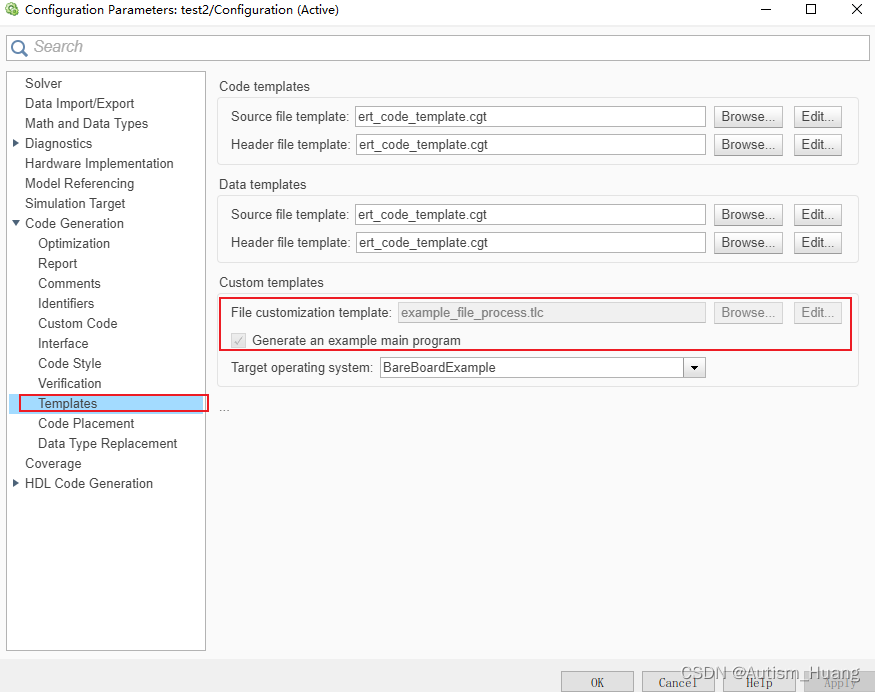Open the Solver pane
The width and height of the screenshot is (875, 692).
click(x=44, y=83)
